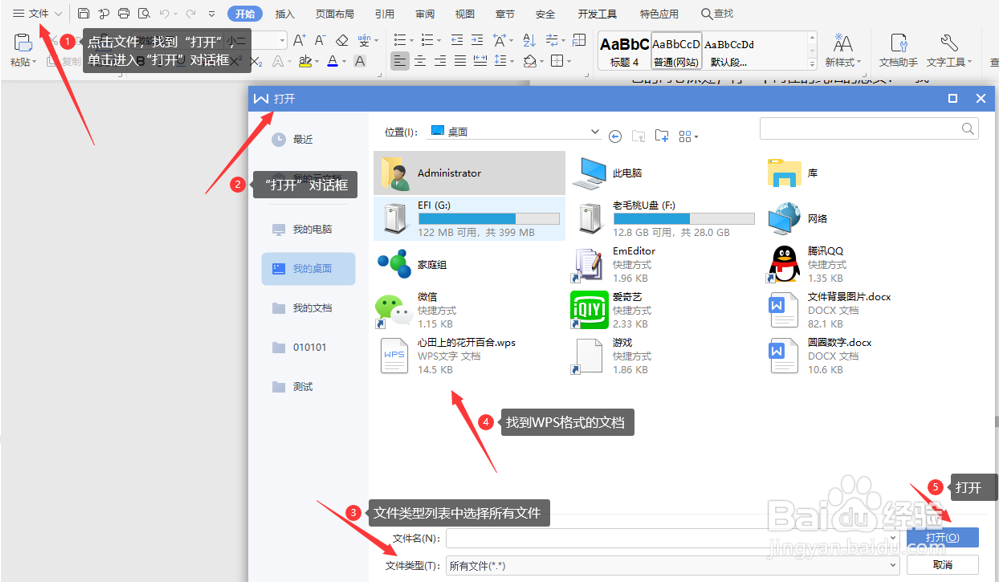
Task: Click the 查找 search box in ribbon
Action: point(717,13)
